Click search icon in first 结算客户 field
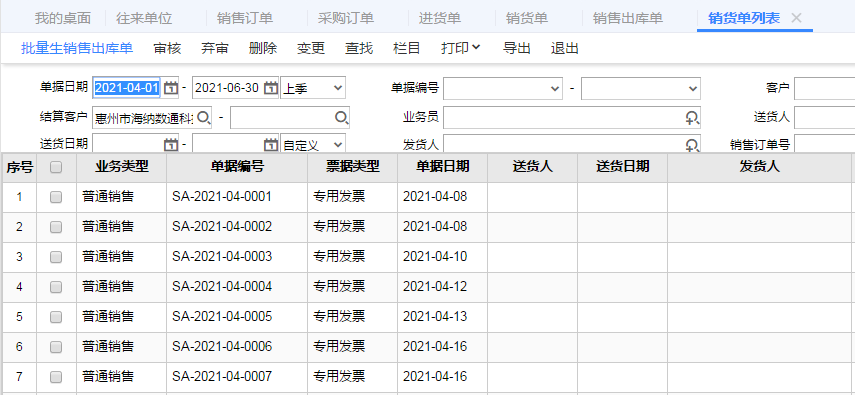 (x=204, y=117)
